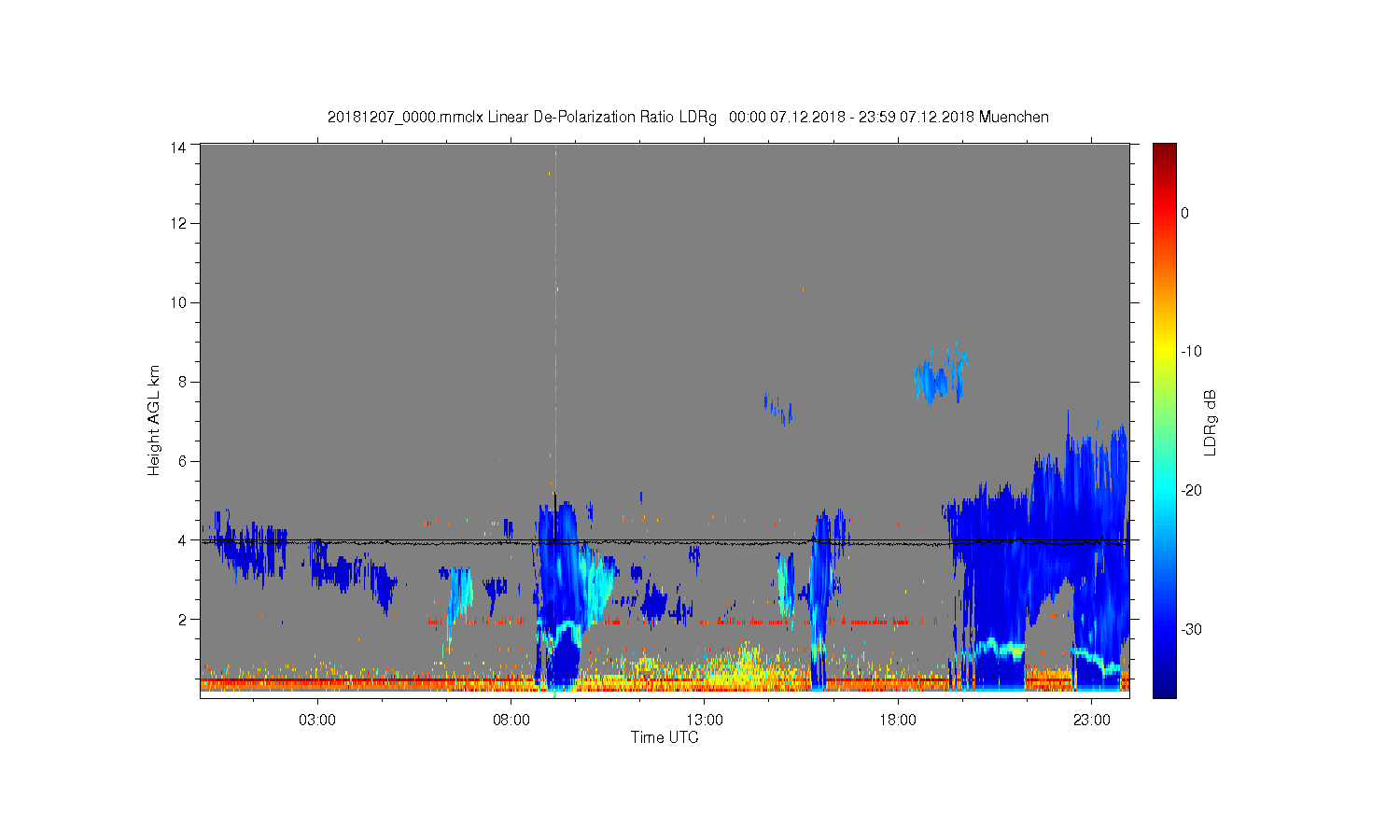Click the 8 km height tick label
Viewport: 1400px width, 840px height.
tap(182, 381)
